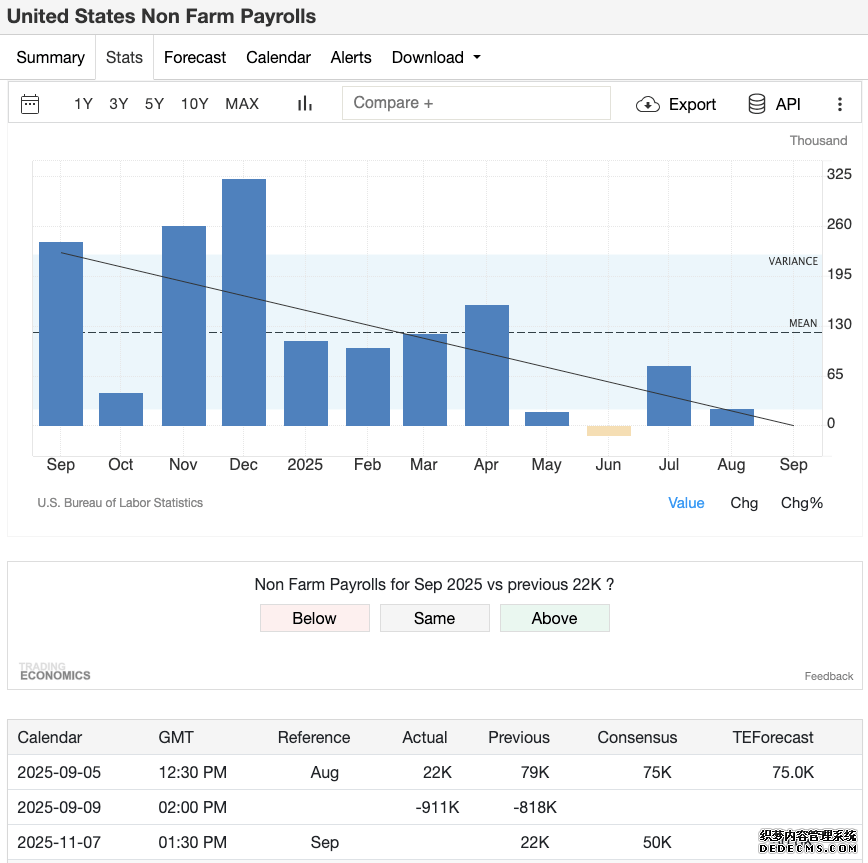Switch to the Summary tab

(50, 58)
